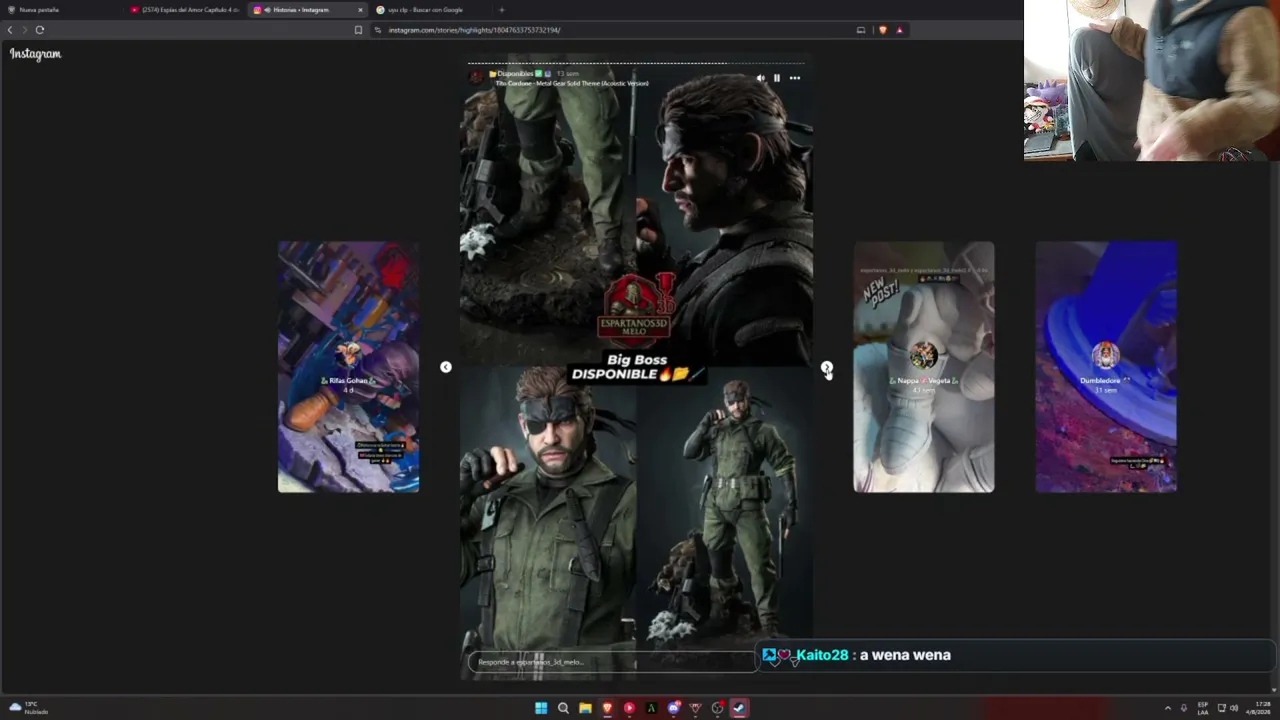The width and height of the screenshot is (1280, 720).
Task: Click the Instagram logo
Action: pos(36,54)
